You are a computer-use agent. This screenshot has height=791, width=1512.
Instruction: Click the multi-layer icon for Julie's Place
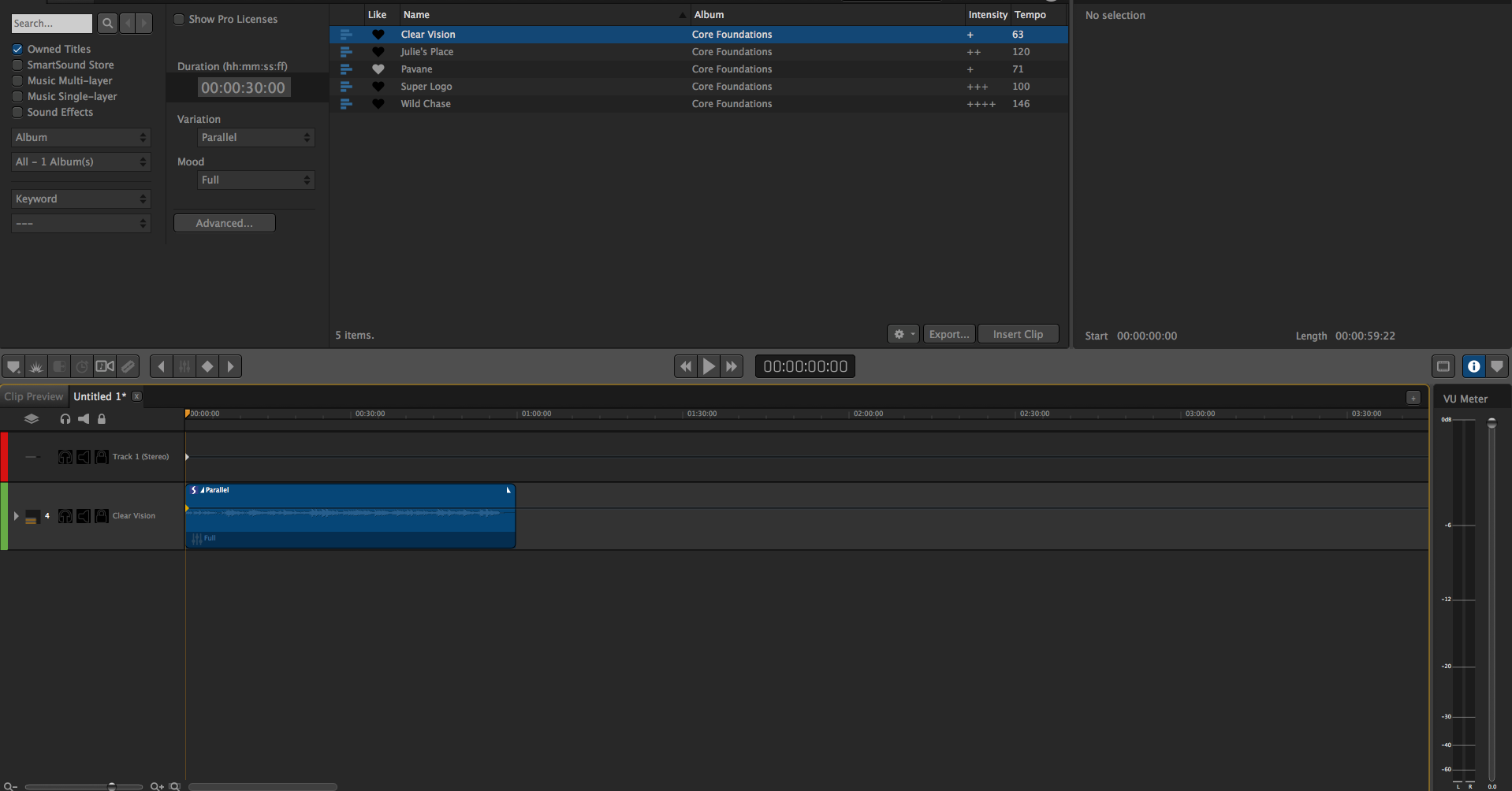click(346, 52)
